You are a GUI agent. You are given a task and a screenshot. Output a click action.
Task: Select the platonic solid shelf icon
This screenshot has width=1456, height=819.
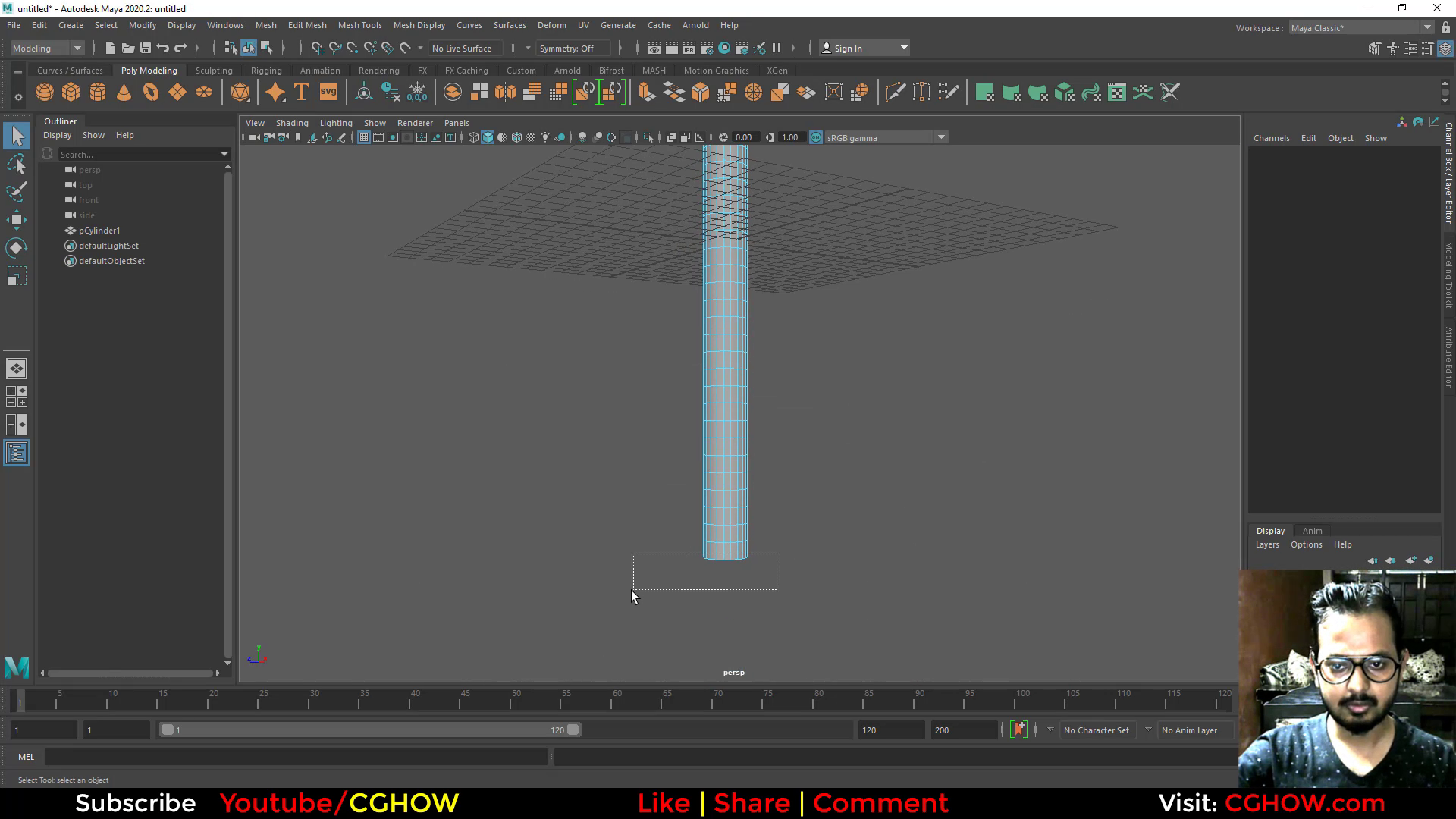click(241, 92)
